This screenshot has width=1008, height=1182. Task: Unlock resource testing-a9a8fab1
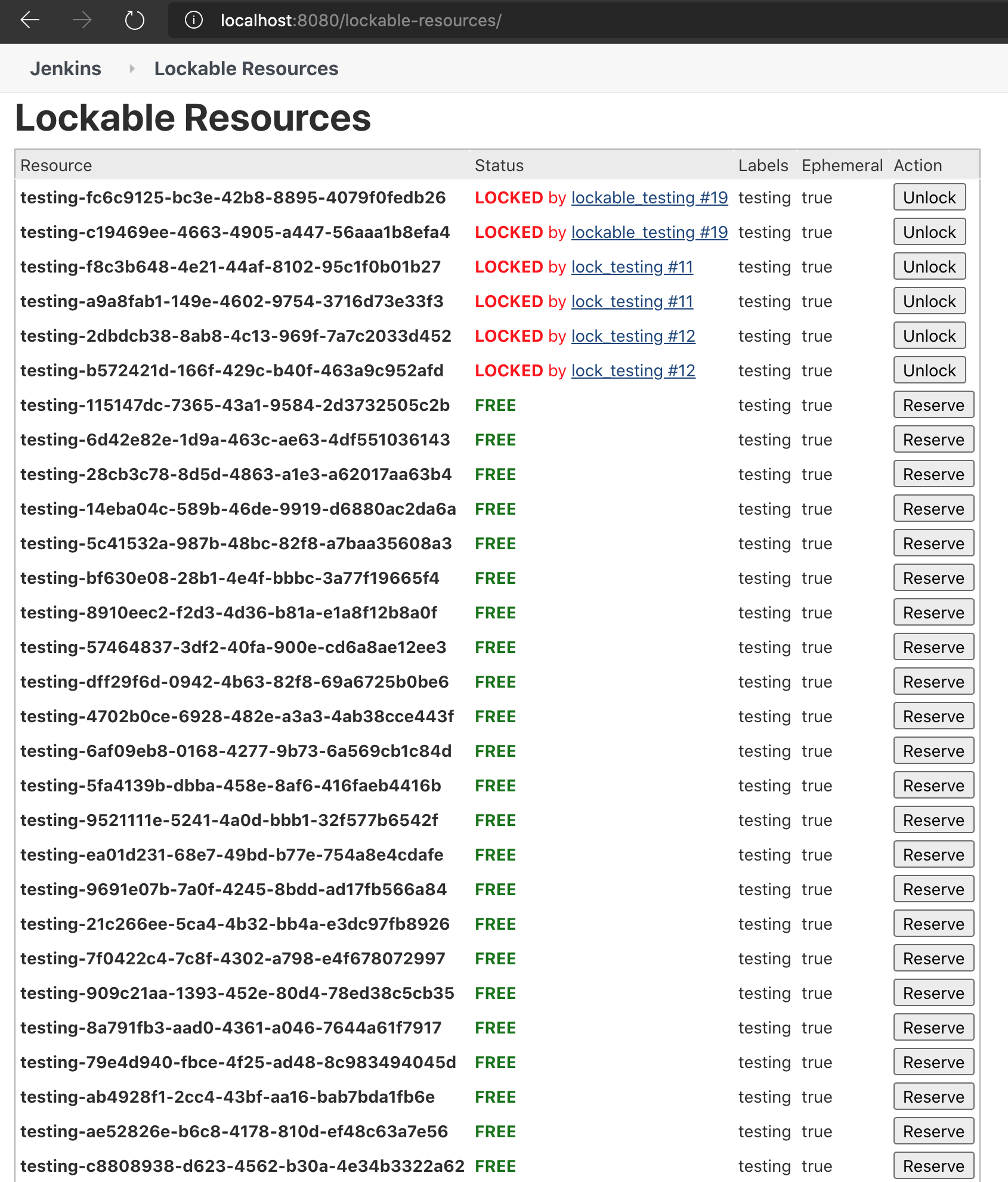pyautogui.click(x=929, y=301)
